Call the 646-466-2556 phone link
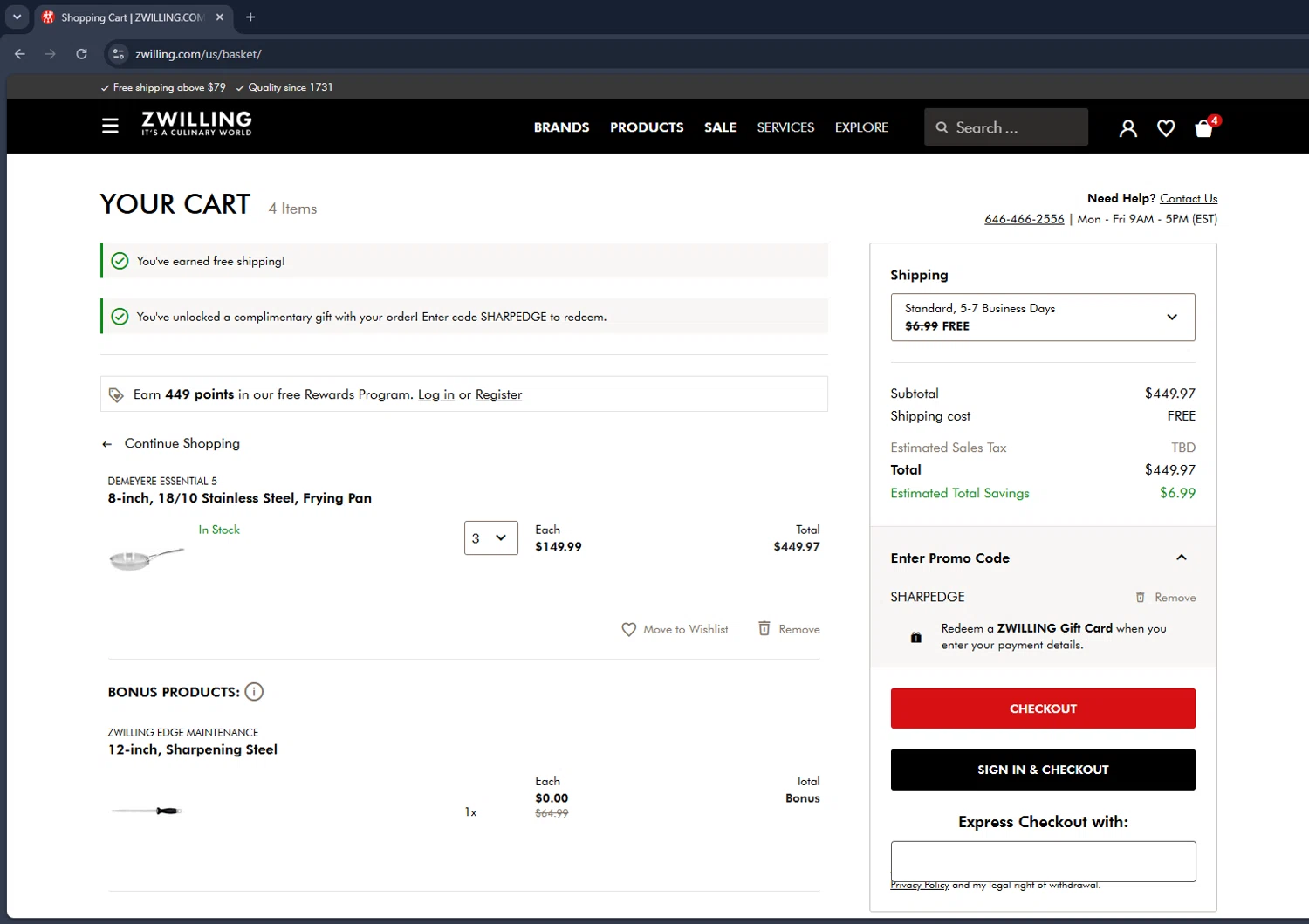Image resolution: width=1309 pixels, height=924 pixels. pos(1025,219)
